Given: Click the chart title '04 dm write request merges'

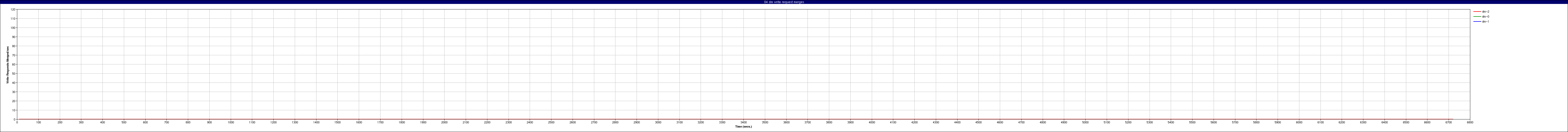Looking at the screenshot, I should 784,2.
